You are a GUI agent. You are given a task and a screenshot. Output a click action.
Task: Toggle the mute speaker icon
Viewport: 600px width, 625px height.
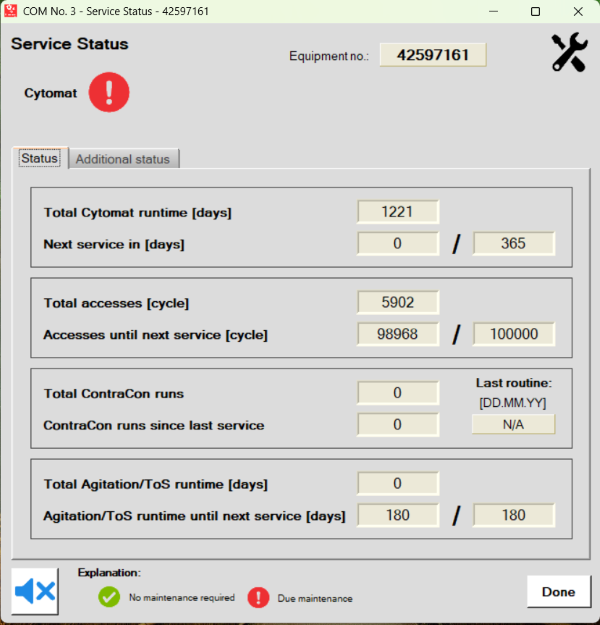35,591
